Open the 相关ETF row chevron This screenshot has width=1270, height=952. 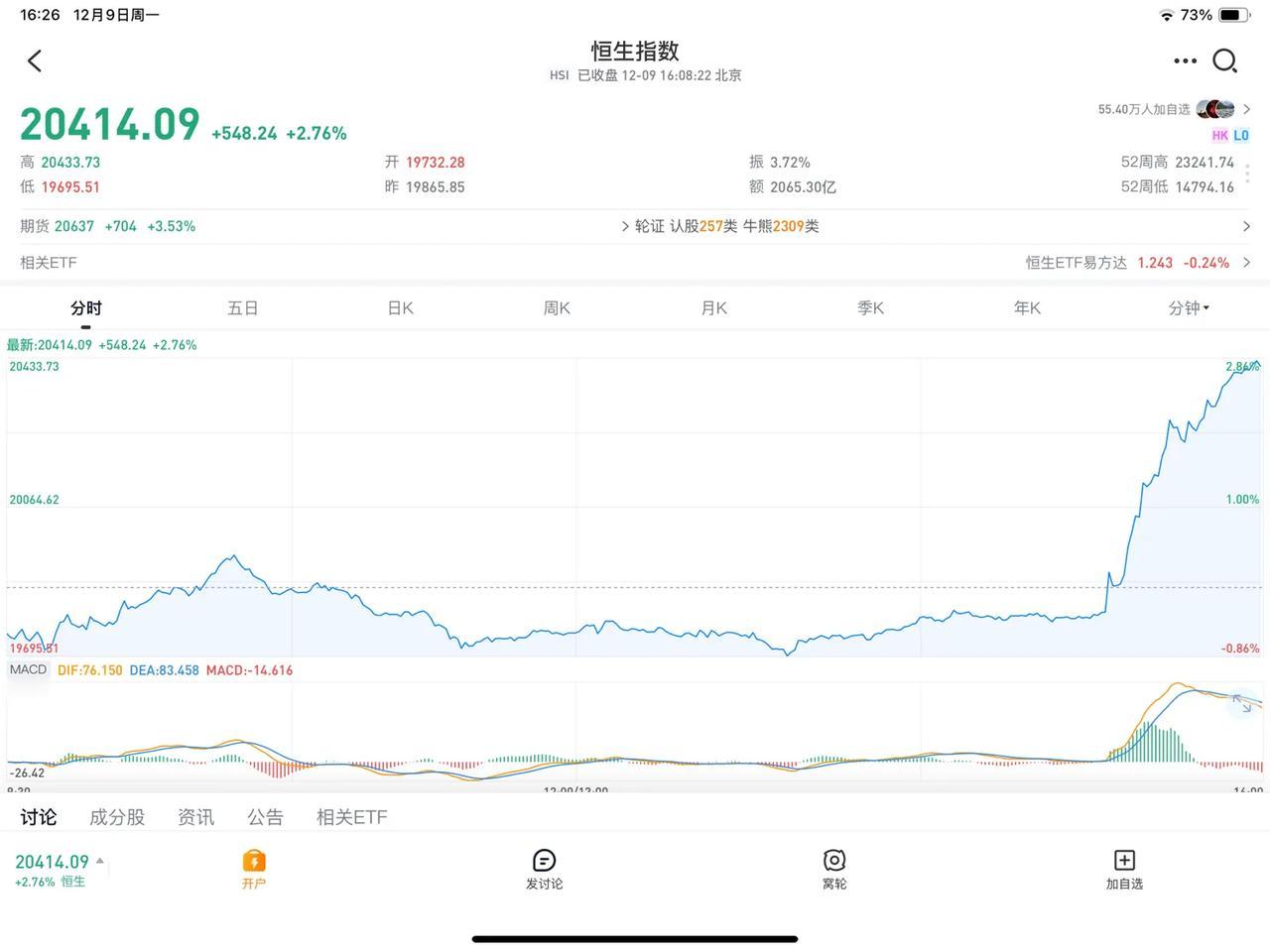tap(1247, 263)
